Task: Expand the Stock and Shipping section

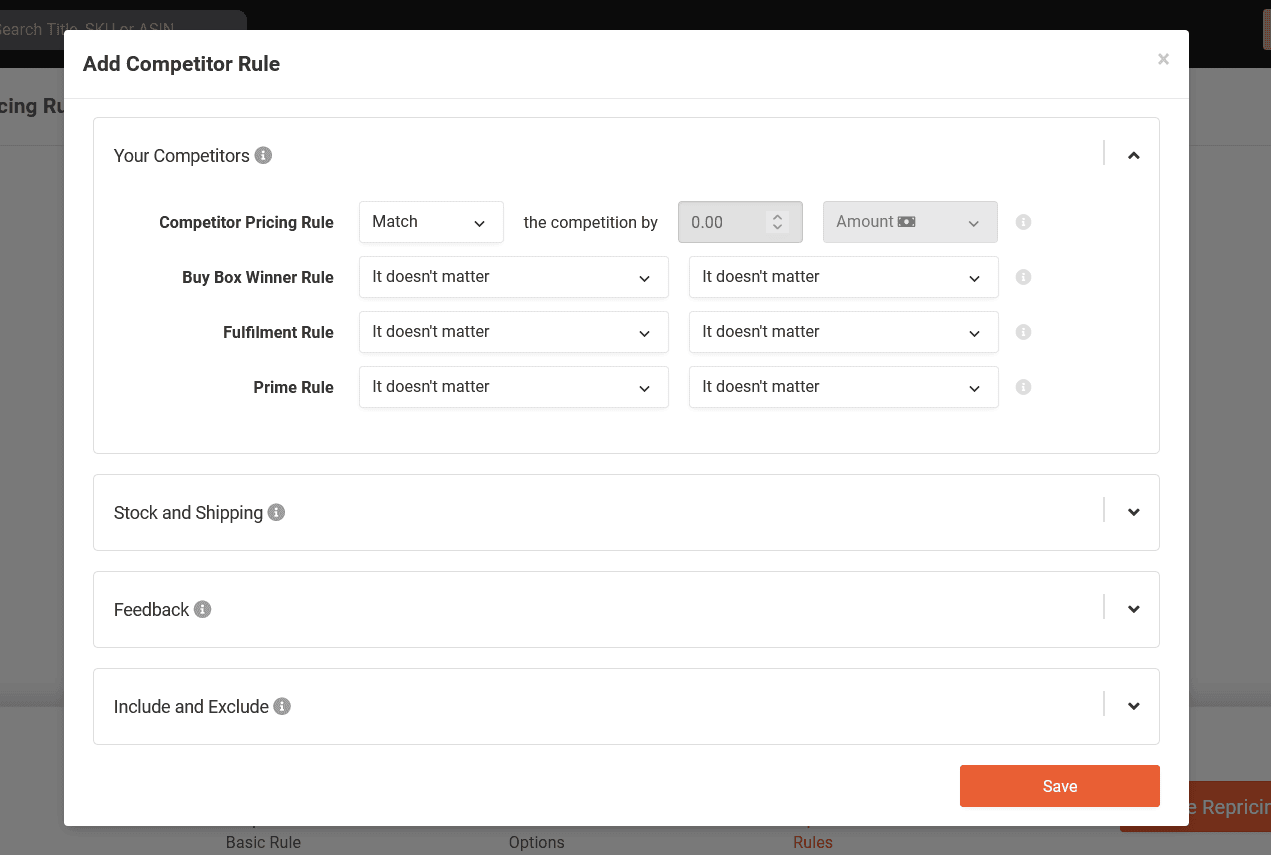Action: pyautogui.click(x=1133, y=511)
